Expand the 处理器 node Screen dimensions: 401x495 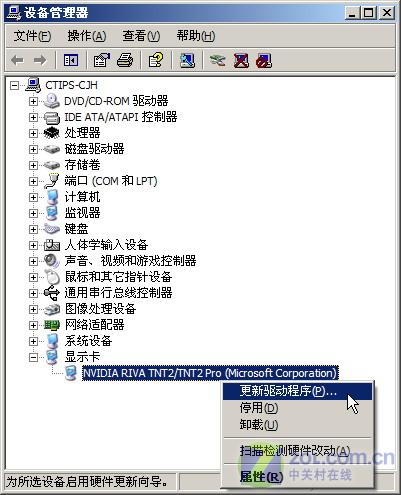click(33, 133)
